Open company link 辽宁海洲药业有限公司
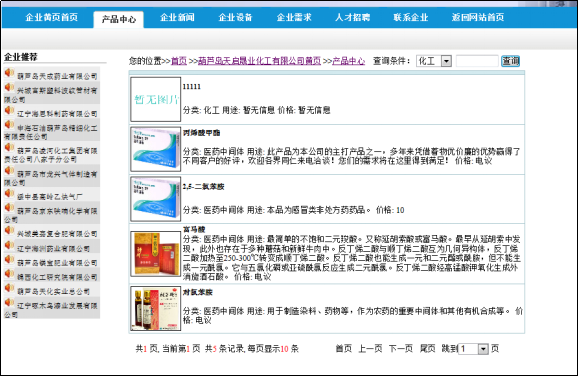 53,249
